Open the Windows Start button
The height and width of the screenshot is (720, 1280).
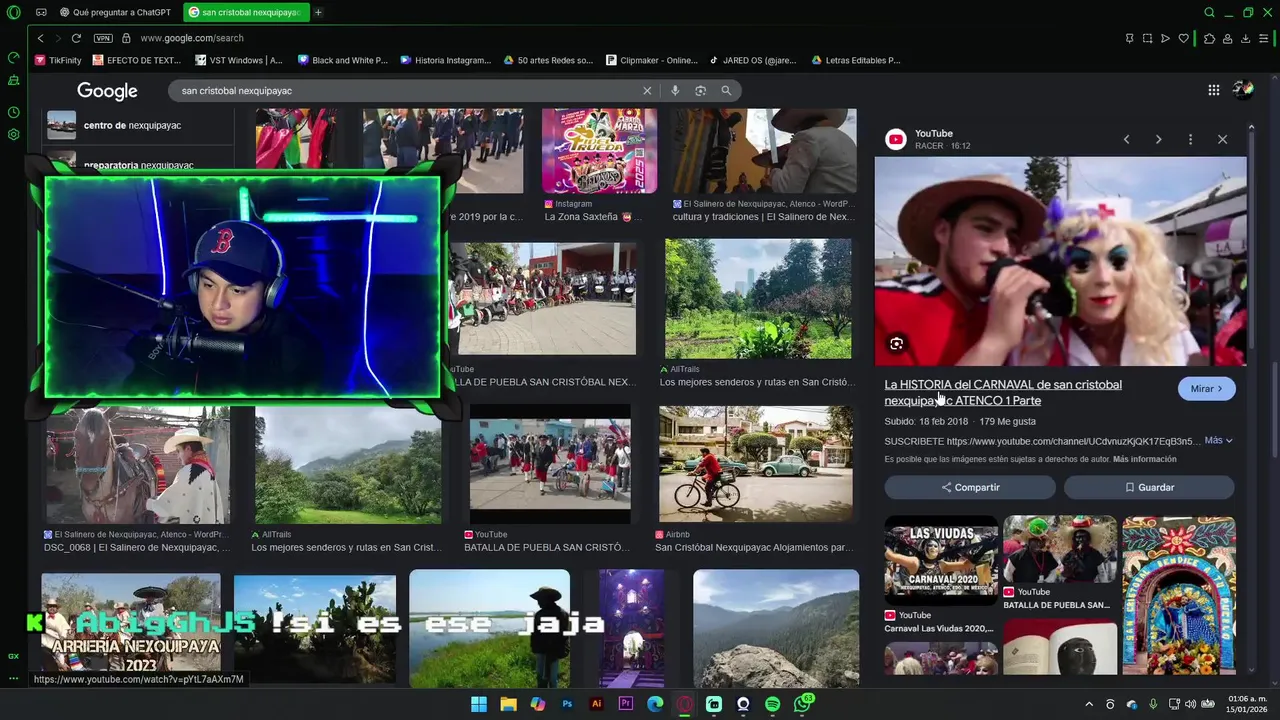click(x=479, y=704)
